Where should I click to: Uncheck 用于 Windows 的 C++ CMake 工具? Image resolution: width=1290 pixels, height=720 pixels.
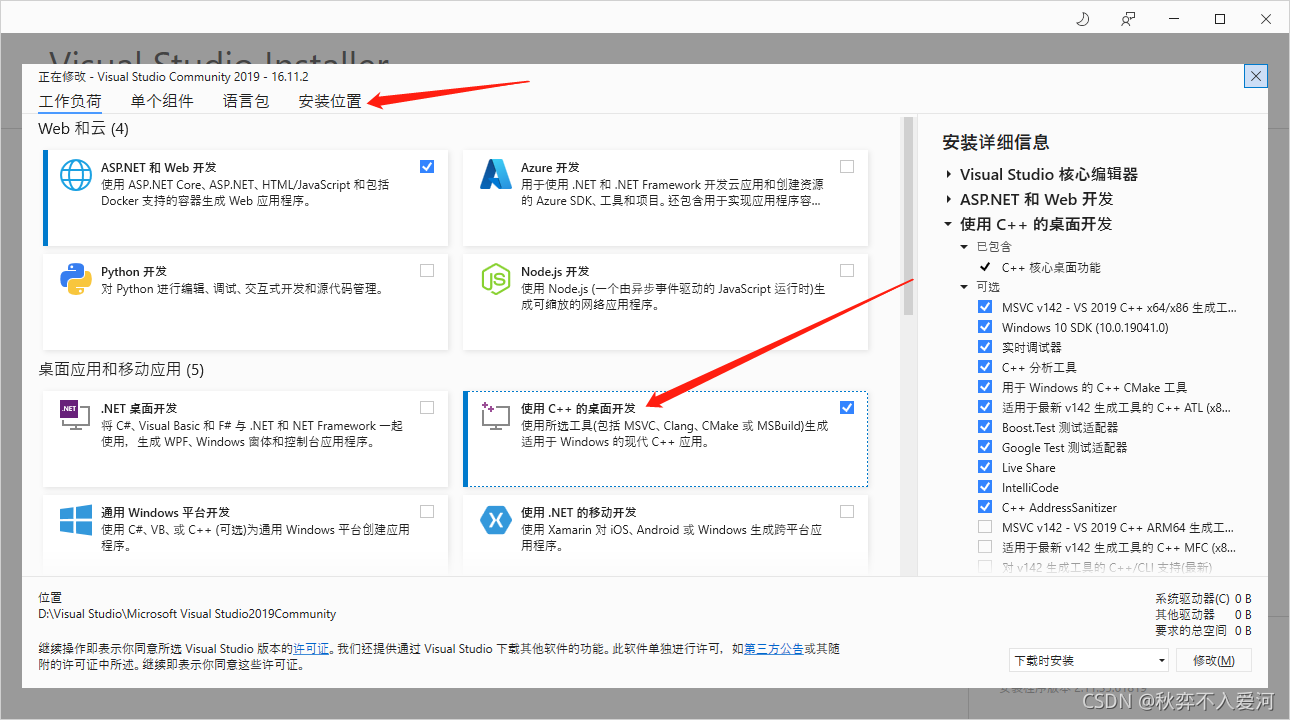coord(985,387)
